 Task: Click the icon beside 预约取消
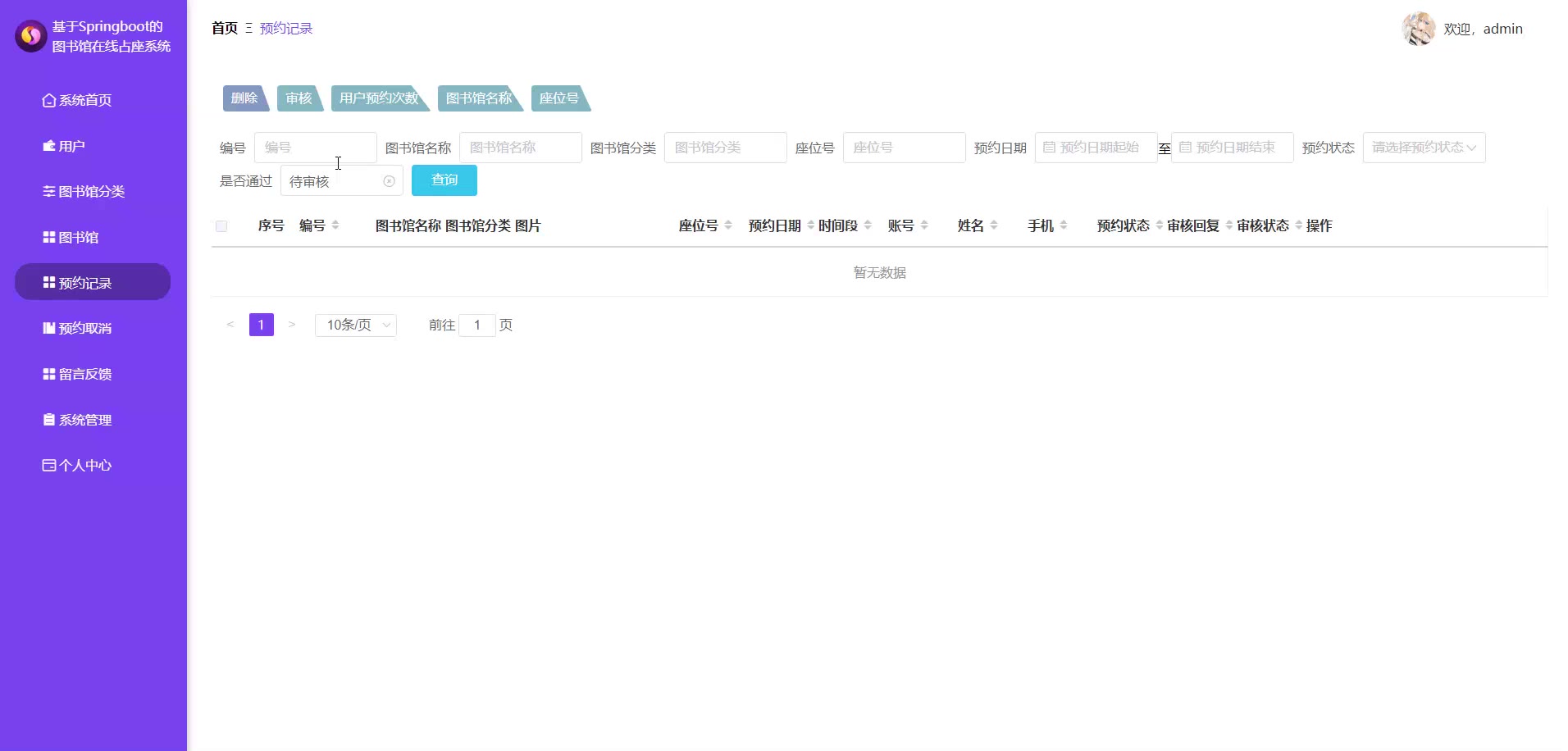pyautogui.click(x=49, y=328)
